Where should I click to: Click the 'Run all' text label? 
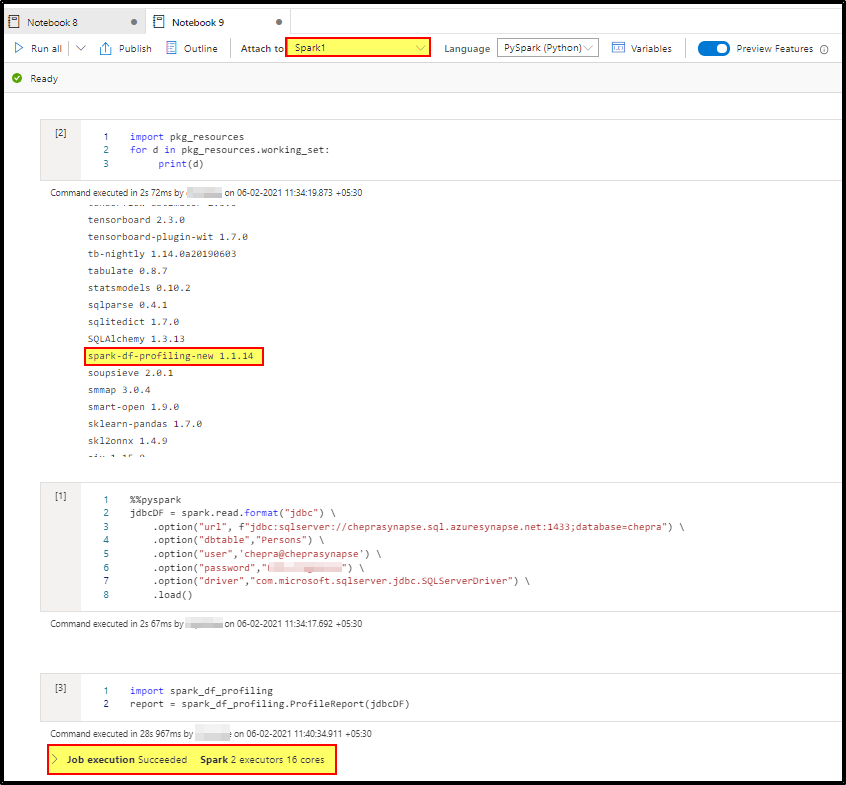46,49
